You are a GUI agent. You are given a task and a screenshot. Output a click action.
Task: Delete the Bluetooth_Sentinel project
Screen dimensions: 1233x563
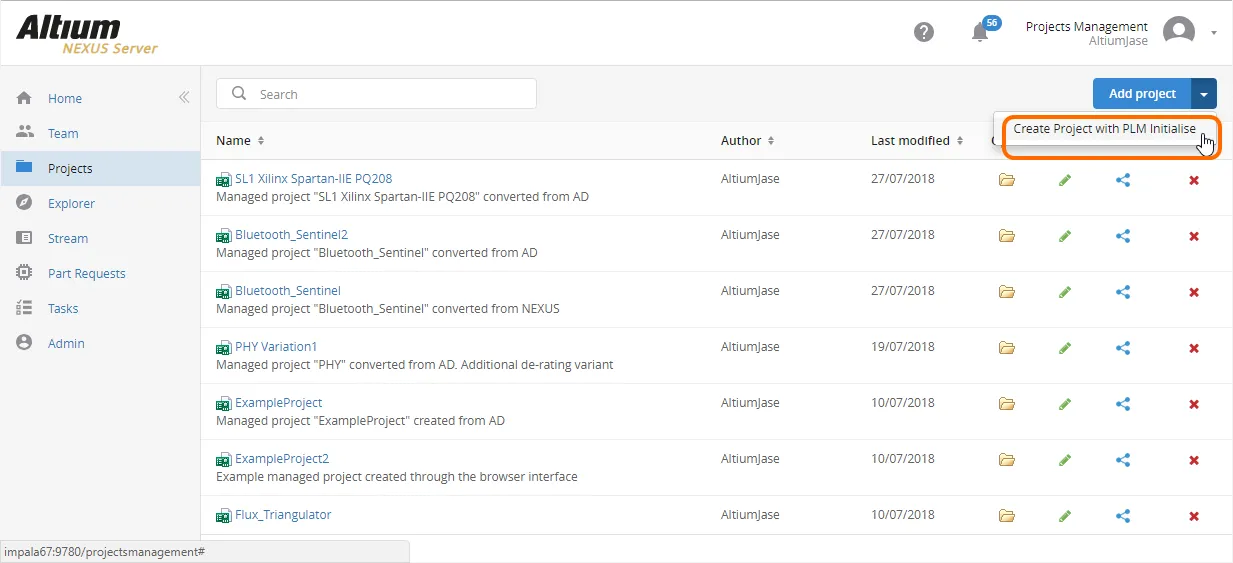point(1193,293)
